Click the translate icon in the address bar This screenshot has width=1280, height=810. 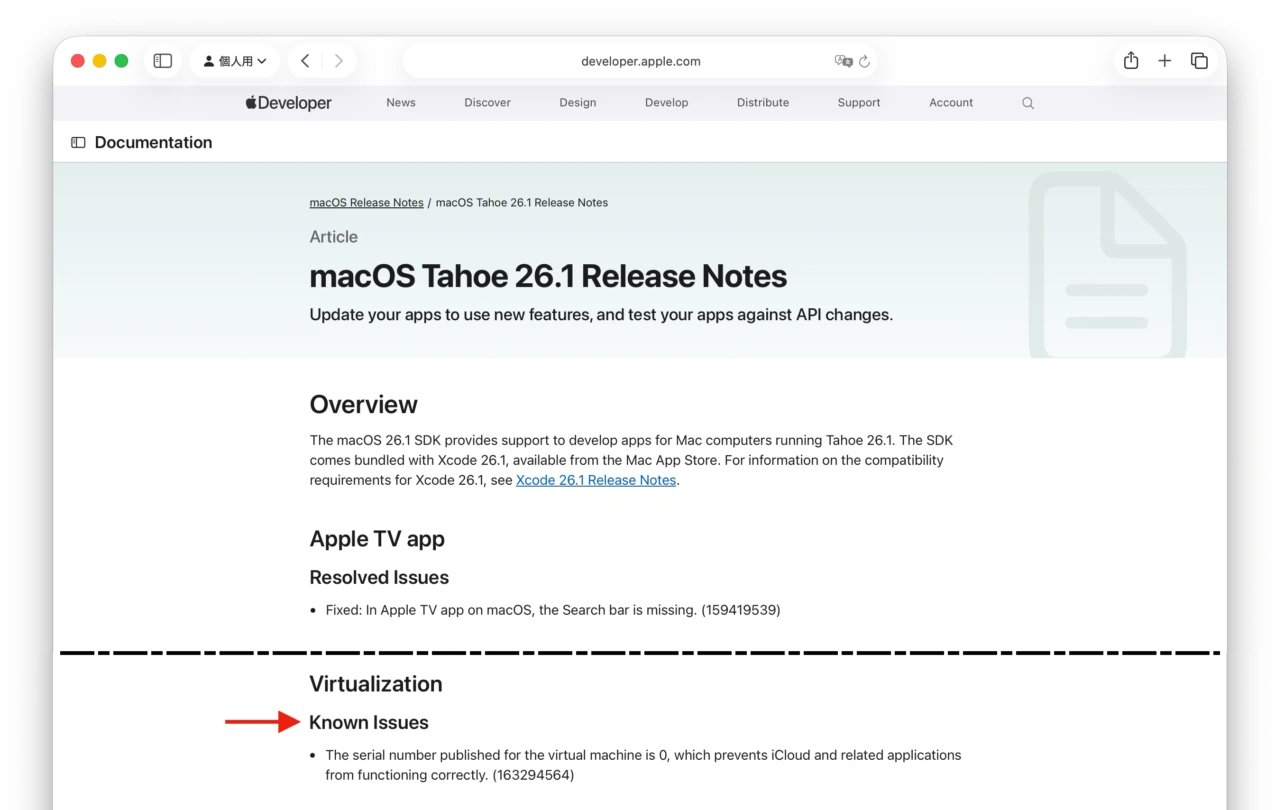845,61
